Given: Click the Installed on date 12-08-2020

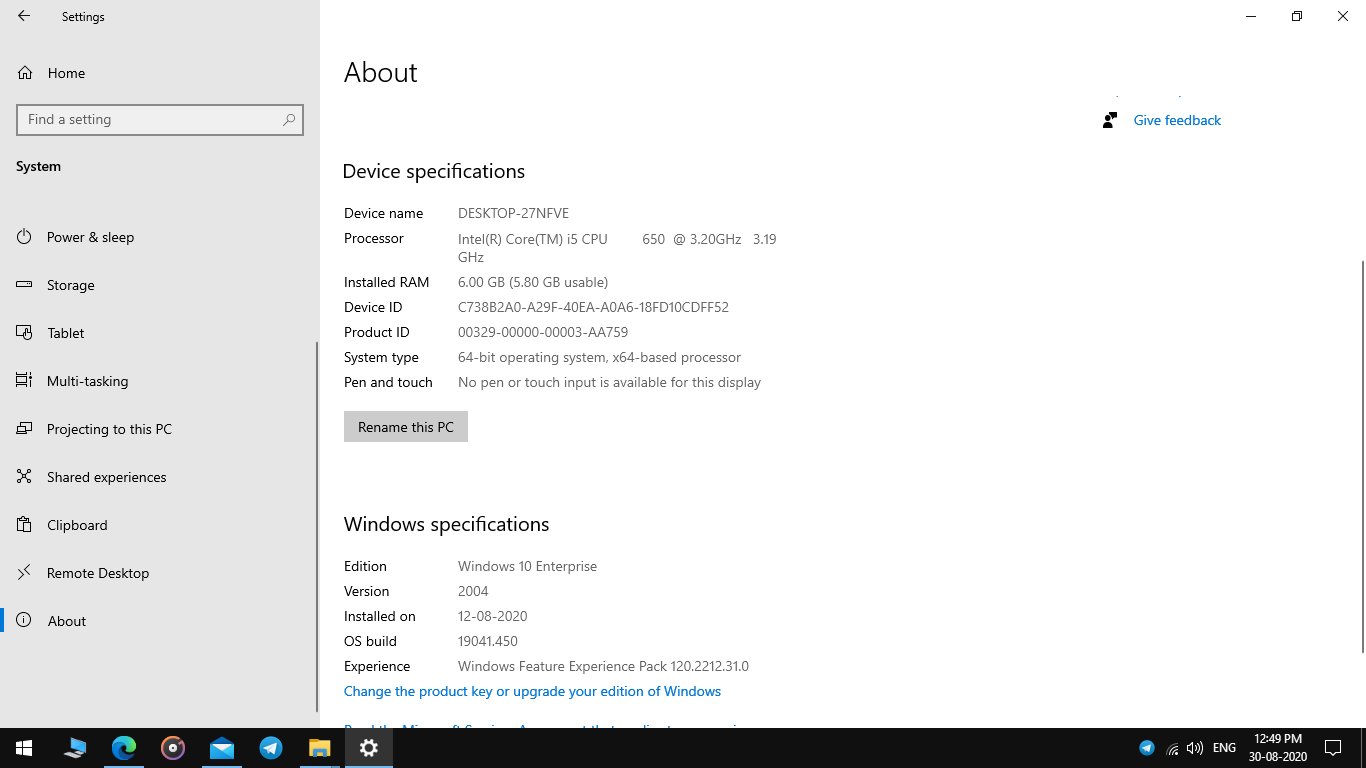Looking at the screenshot, I should (492, 616).
